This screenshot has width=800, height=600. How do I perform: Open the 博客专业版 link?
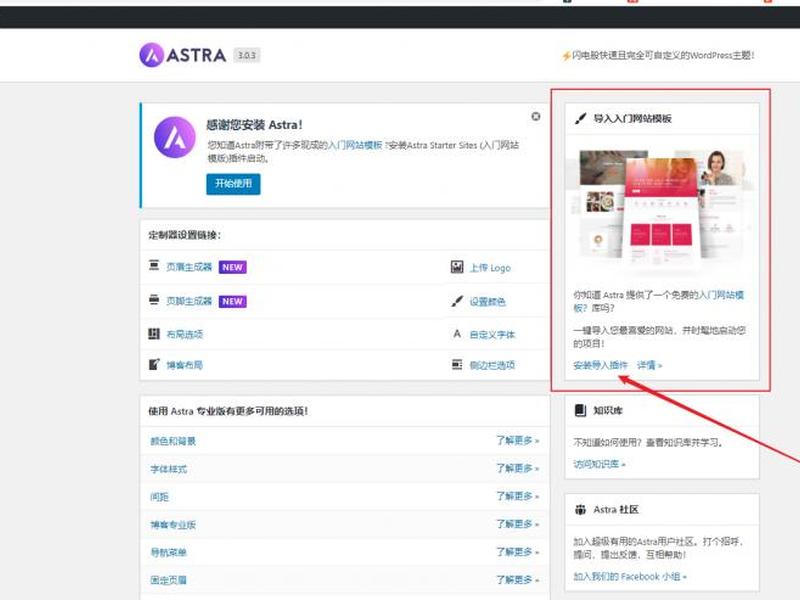[173, 524]
